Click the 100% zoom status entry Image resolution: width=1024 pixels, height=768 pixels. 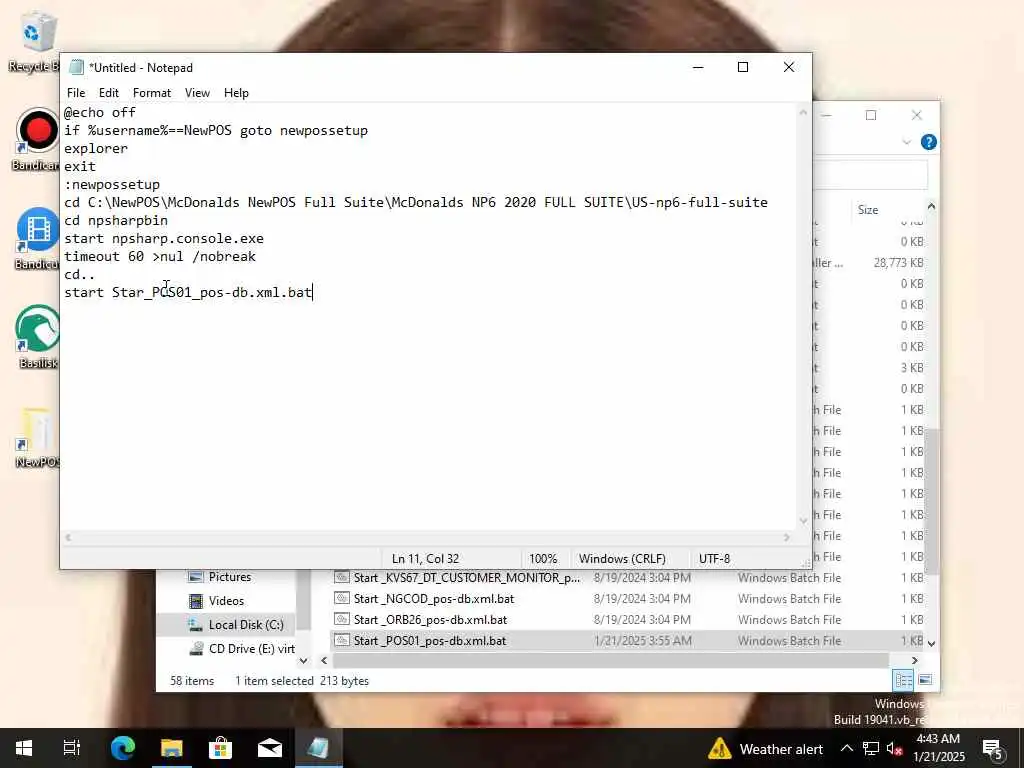point(543,559)
